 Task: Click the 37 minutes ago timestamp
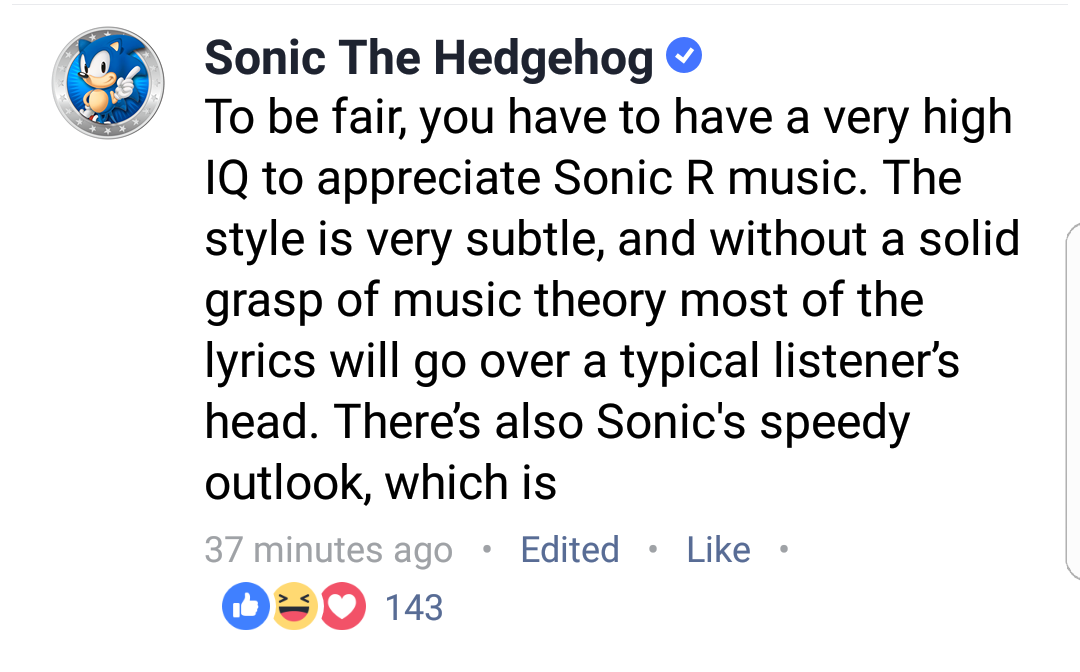(328, 550)
